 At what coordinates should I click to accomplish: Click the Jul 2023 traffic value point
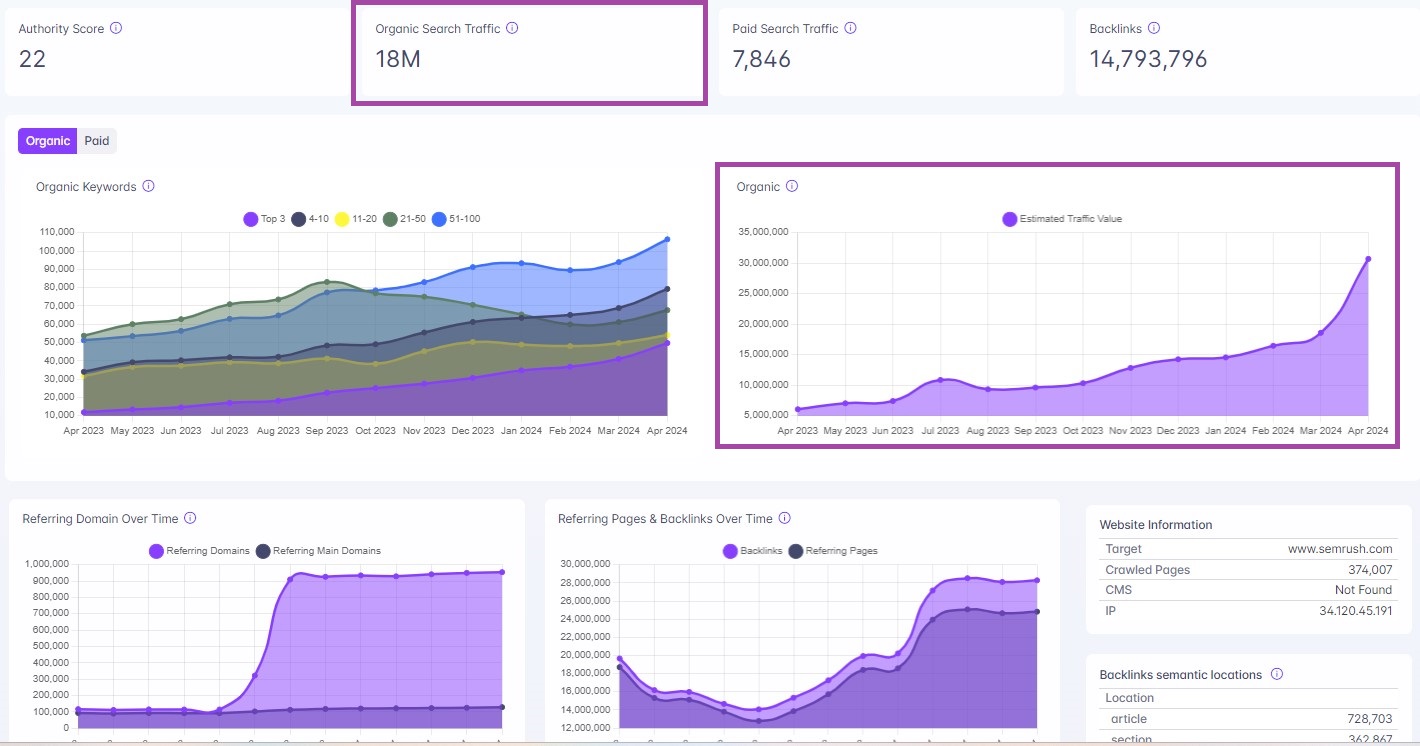940,380
